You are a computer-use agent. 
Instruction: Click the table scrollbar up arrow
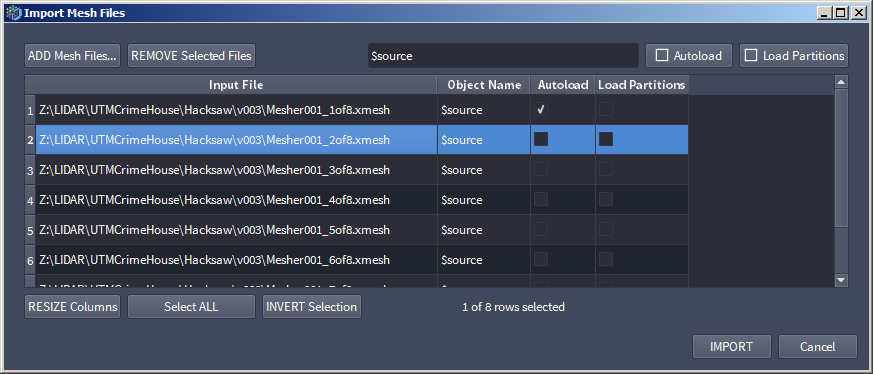pyautogui.click(x=841, y=82)
